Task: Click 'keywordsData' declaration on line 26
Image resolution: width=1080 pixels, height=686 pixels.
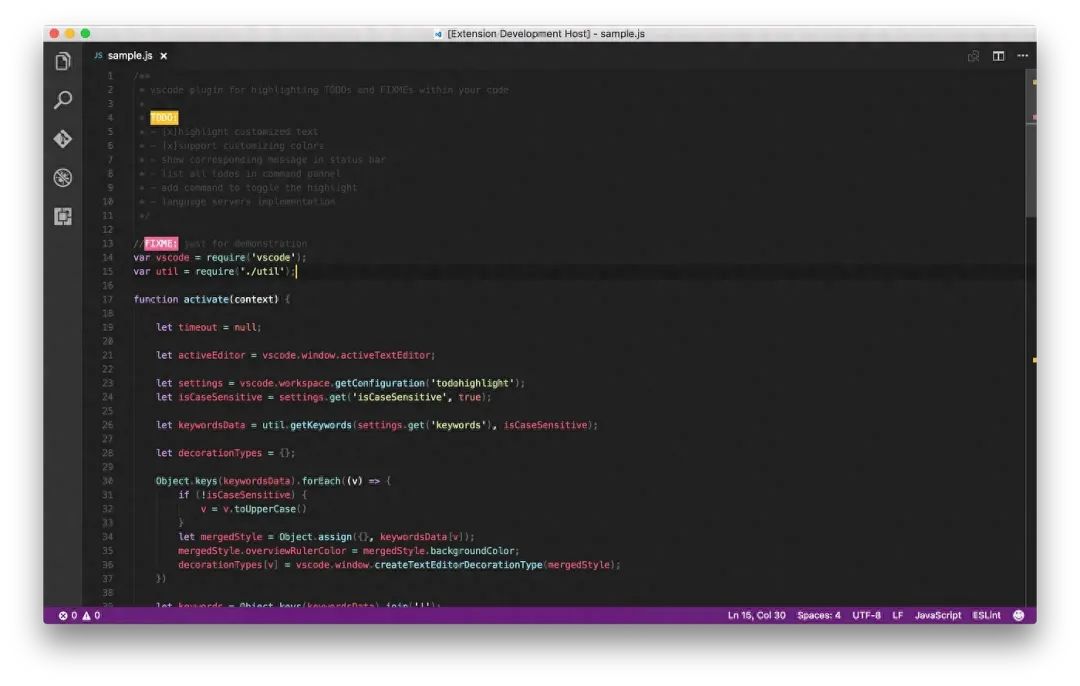Action: coord(211,425)
